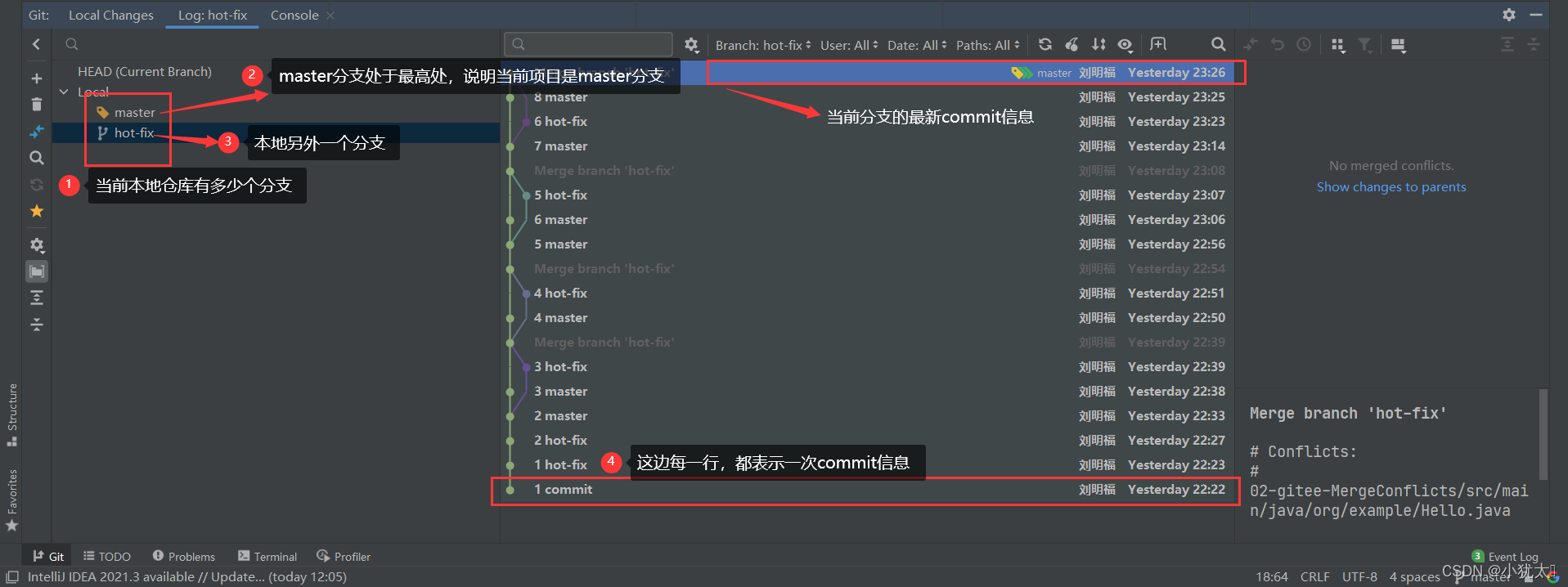The image size is (1568, 587).
Task: Select the Log: hot-fix tab
Action: 213,15
